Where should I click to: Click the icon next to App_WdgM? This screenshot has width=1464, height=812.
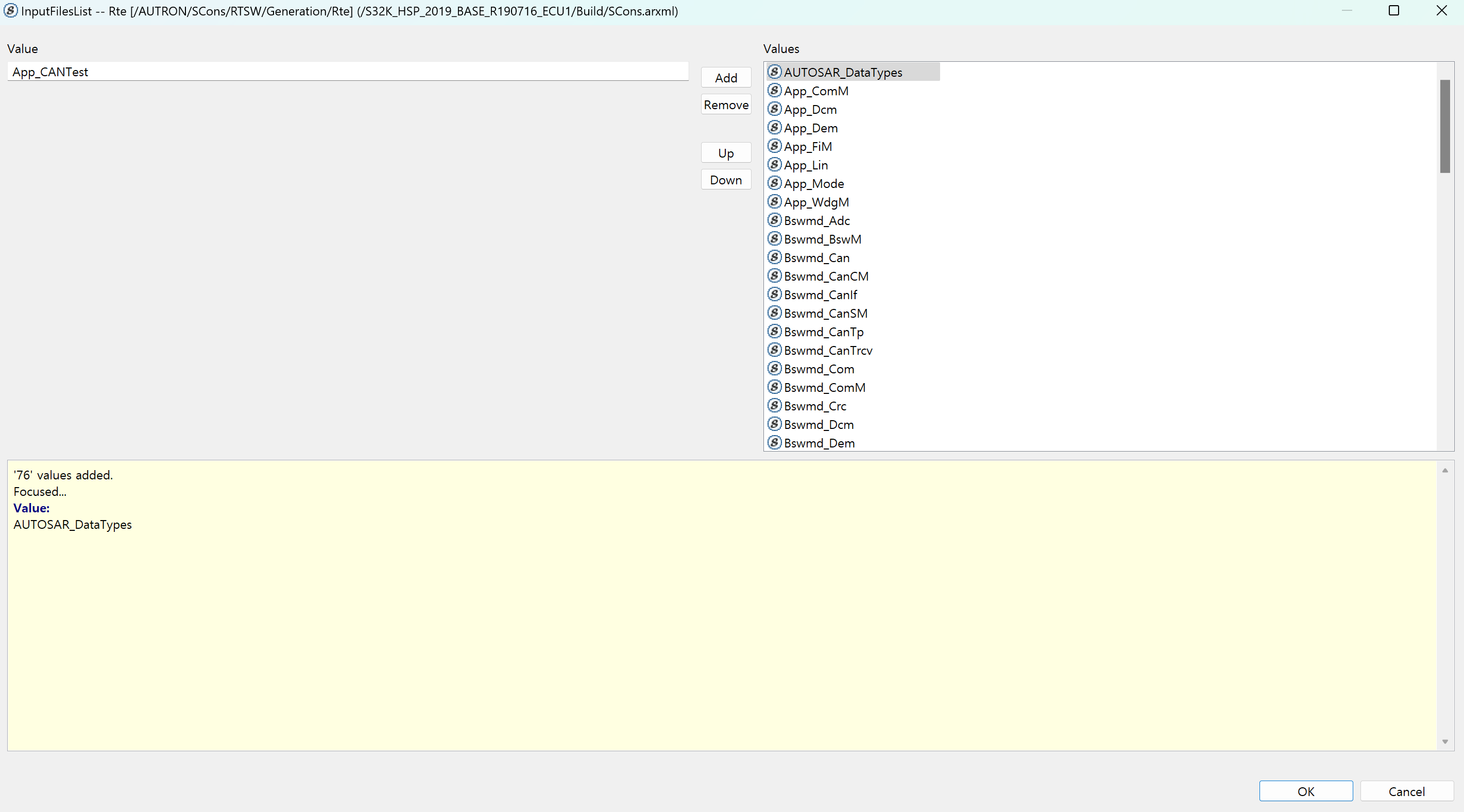tap(774, 202)
